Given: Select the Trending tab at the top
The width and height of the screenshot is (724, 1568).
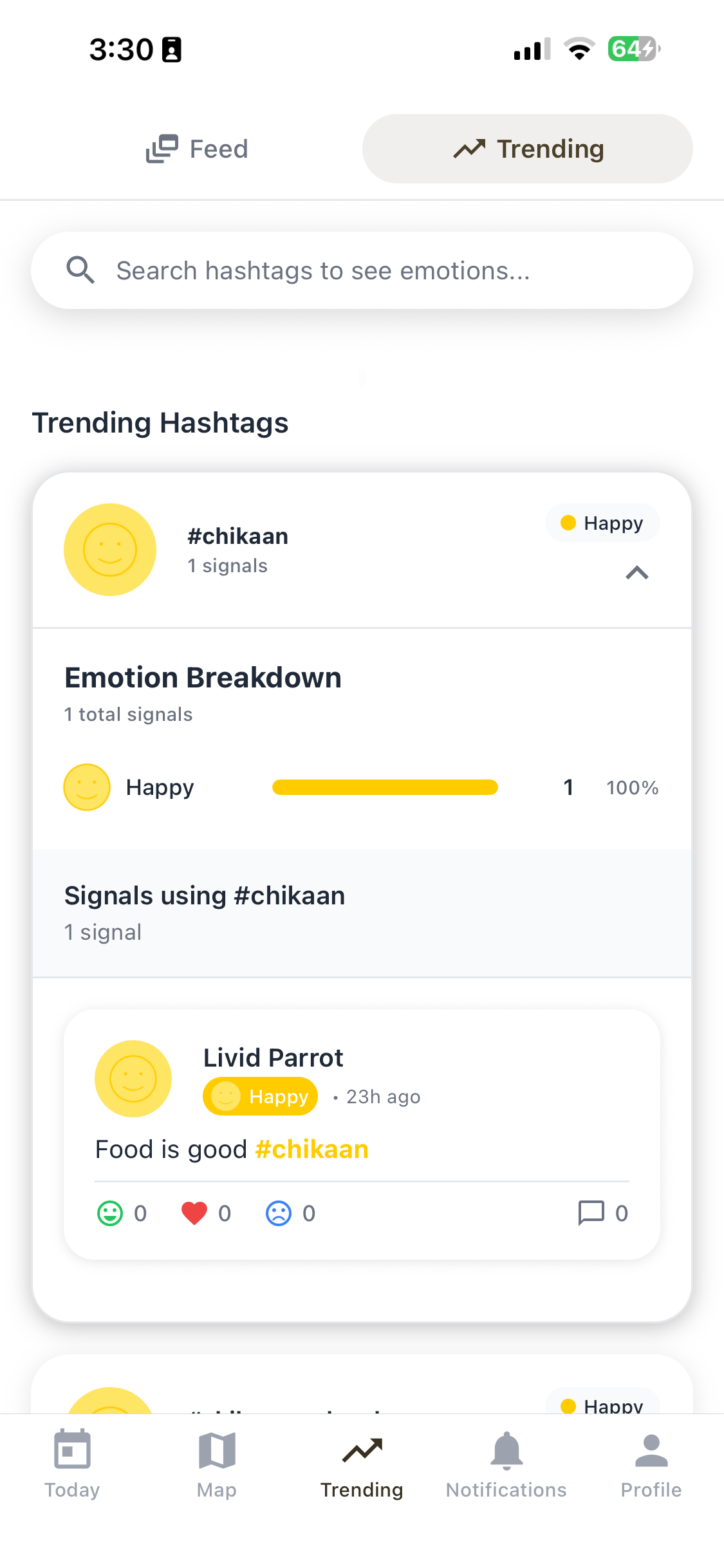Looking at the screenshot, I should click(526, 149).
